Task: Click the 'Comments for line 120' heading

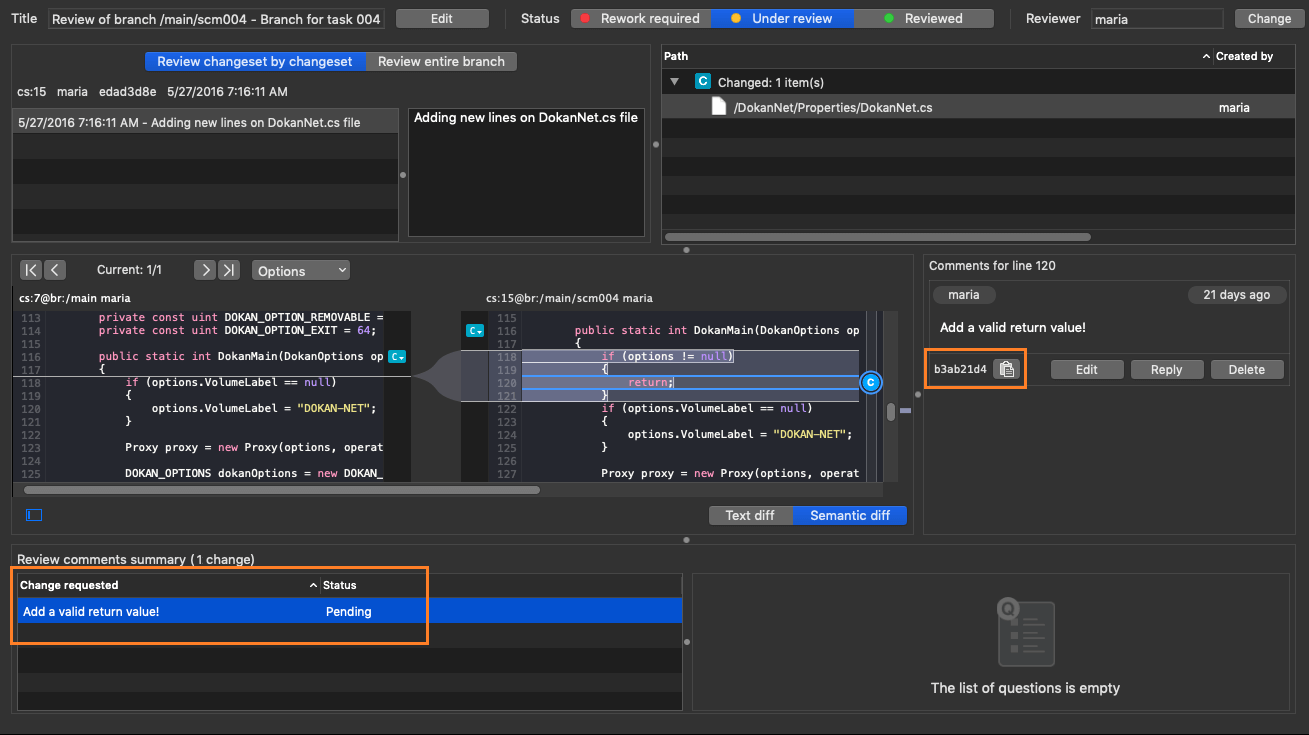Action: coord(992,265)
